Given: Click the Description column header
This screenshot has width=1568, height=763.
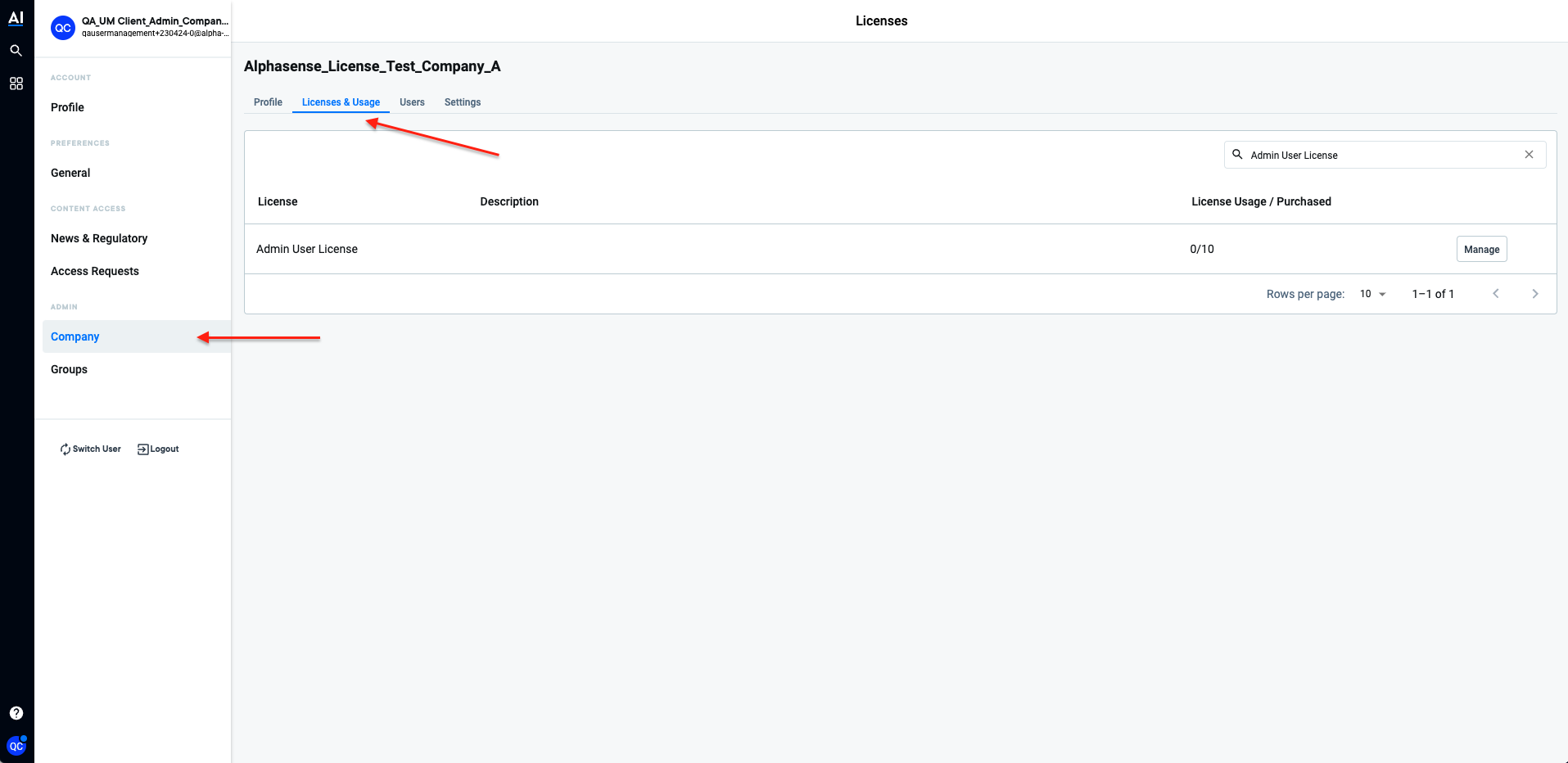Looking at the screenshot, I should [509, 201].
